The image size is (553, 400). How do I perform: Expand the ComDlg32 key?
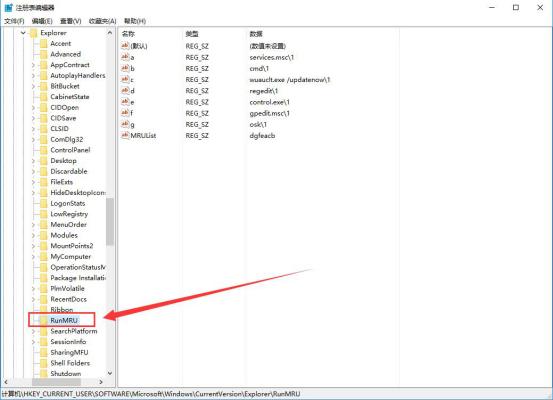click(34, 139)
